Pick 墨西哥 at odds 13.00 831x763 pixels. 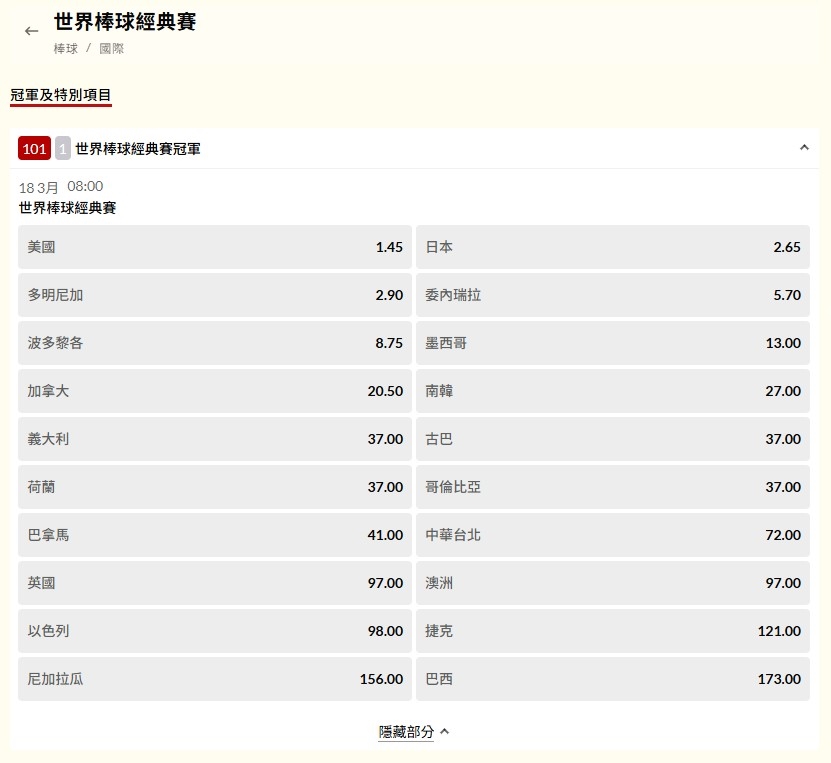click(612, 343)
